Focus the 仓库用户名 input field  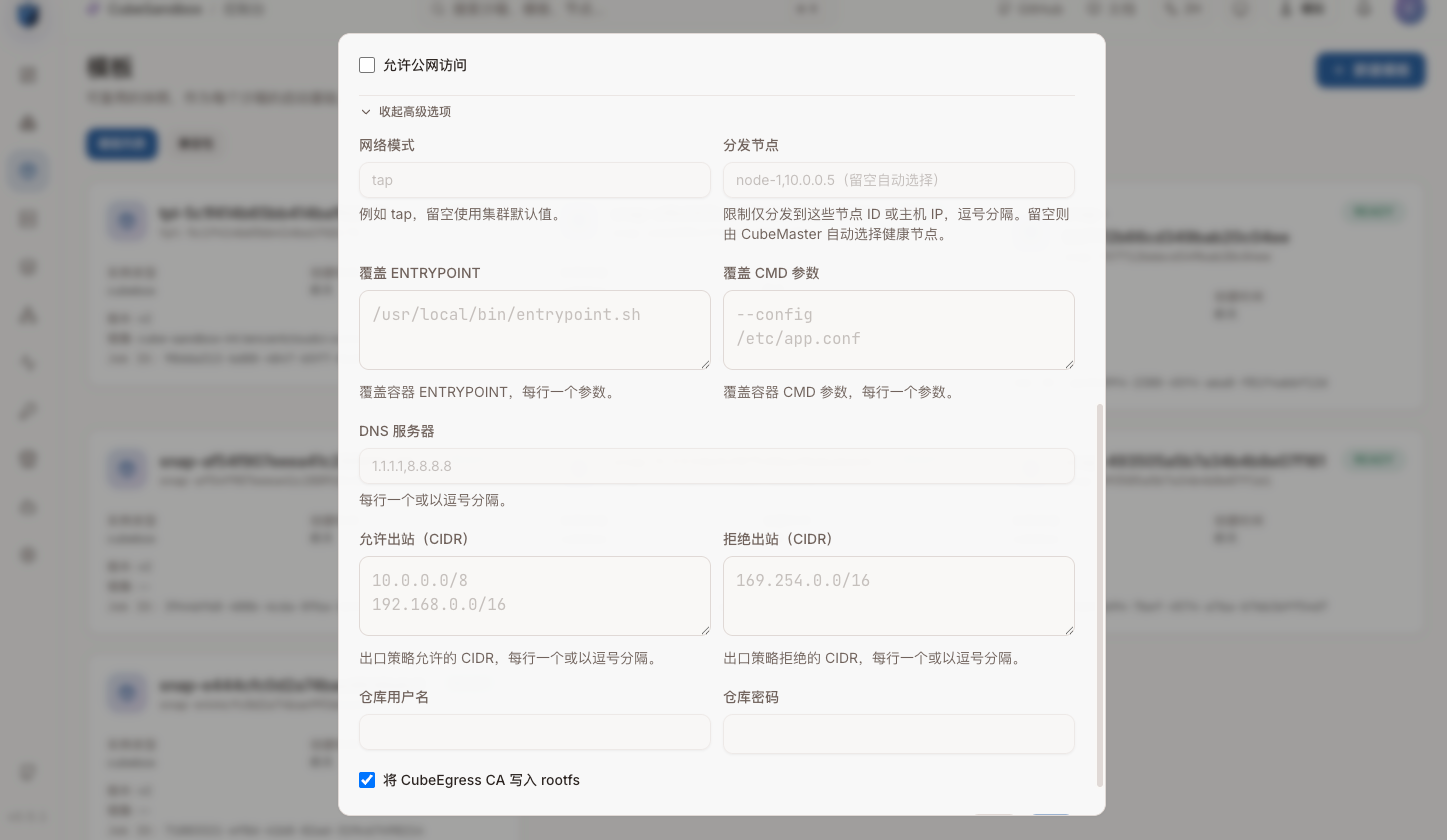pyautogui.click(x=535, y=733)
